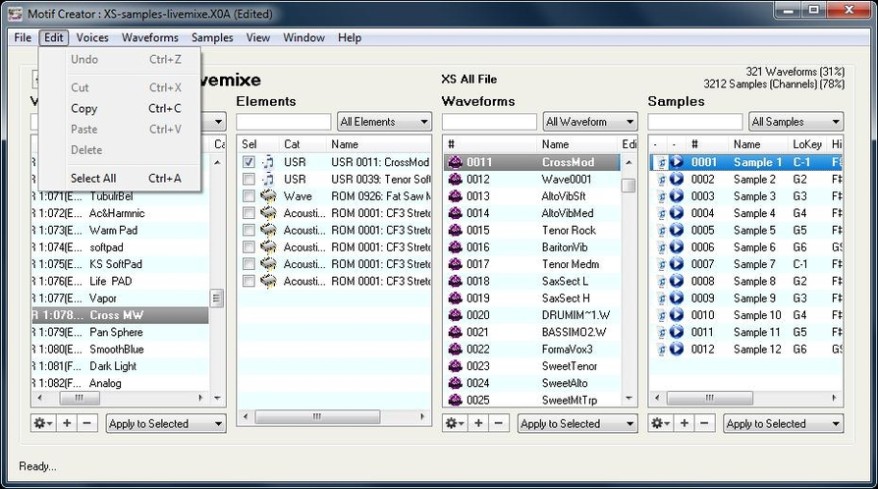The width and height of the screenshot is (878, 489).
Task: Click the Samples search field
Action: point(695,122)
